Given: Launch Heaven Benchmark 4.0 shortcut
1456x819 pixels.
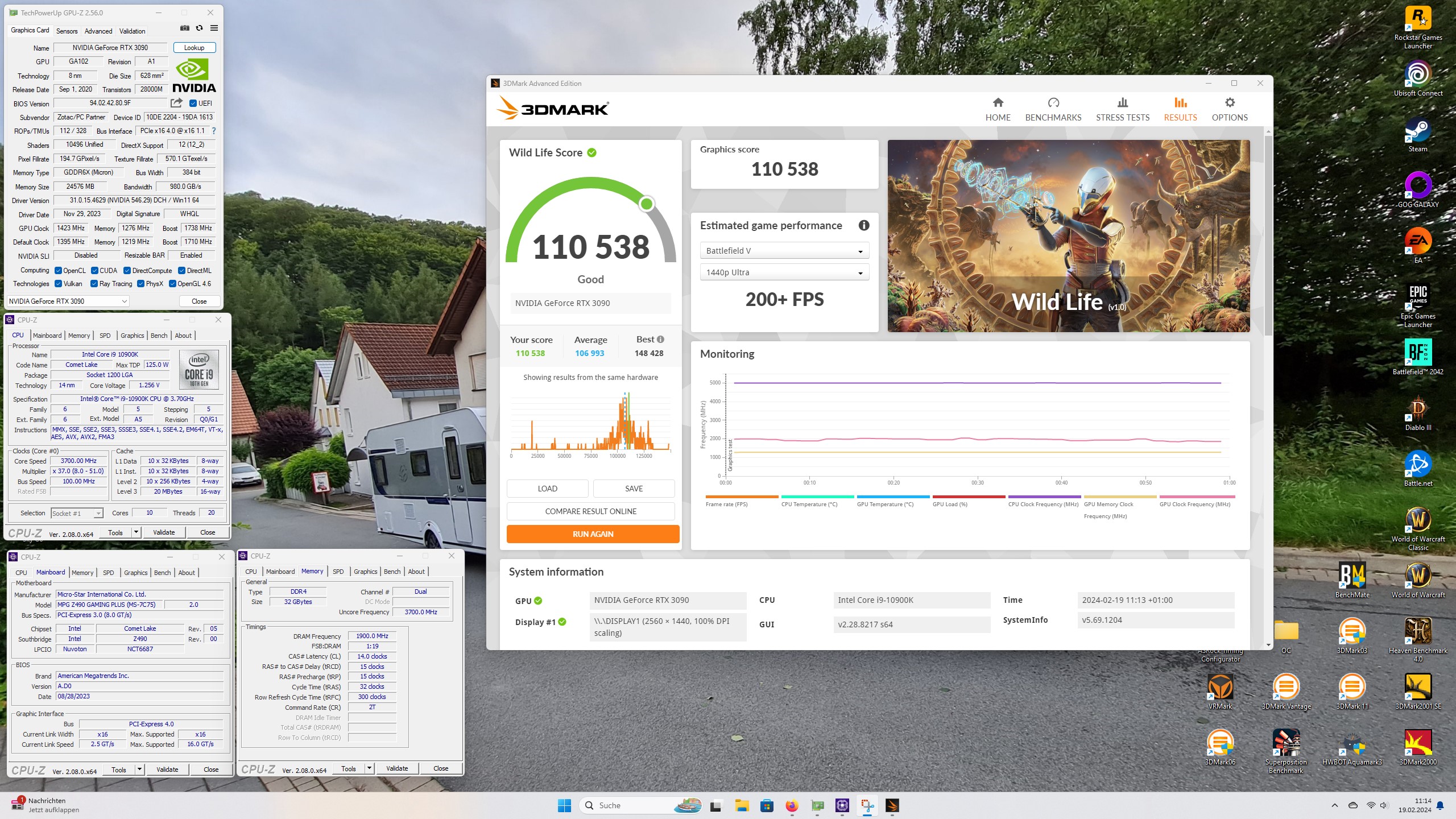Looking at the screenshot, I should (x=1418, y=640).
